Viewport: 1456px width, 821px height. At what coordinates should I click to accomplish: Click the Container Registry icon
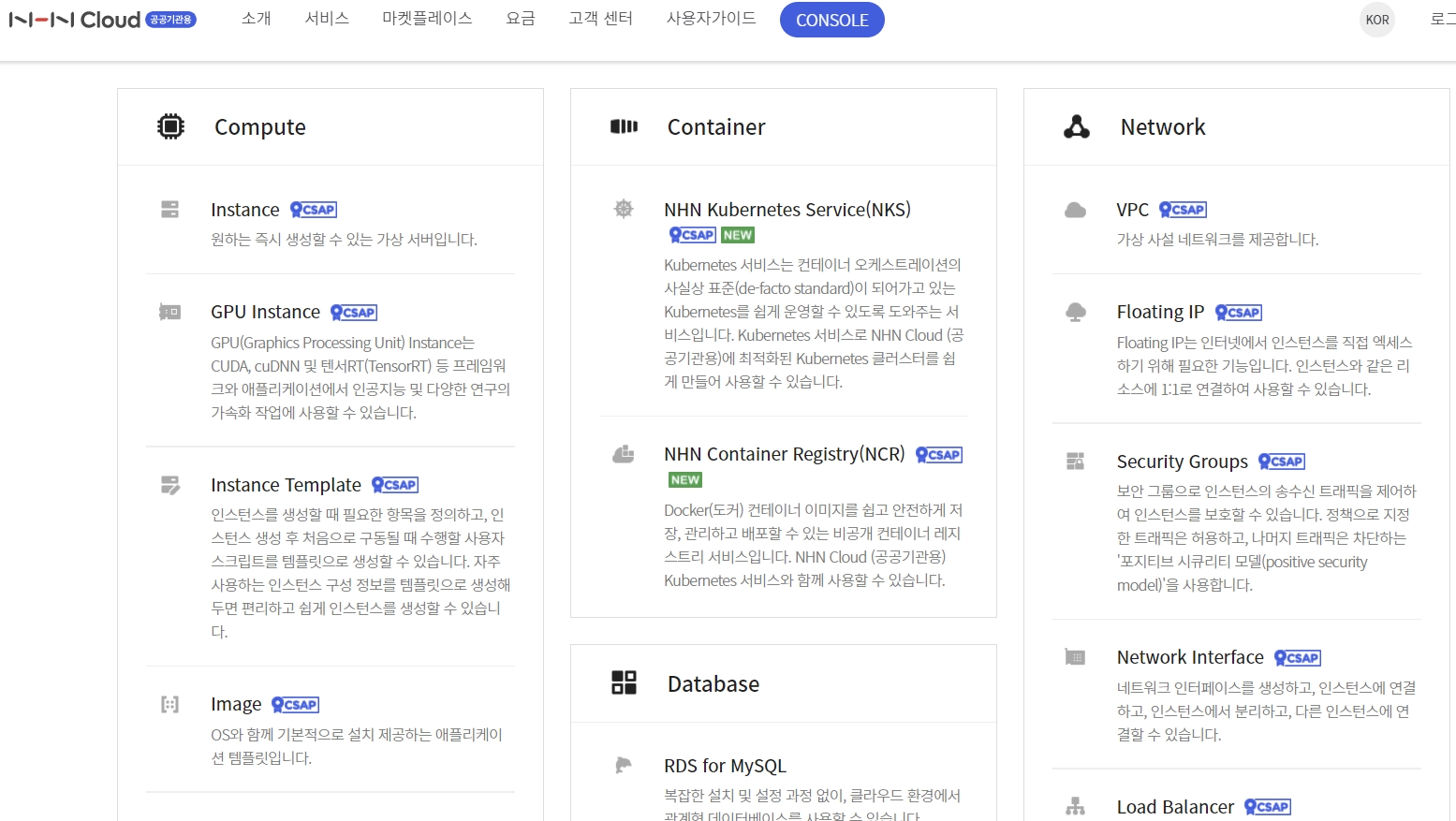click(x=624, y=454)
